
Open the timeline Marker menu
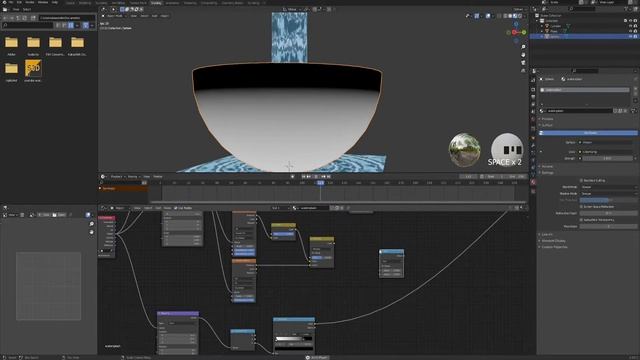click(x=158, y=177)
